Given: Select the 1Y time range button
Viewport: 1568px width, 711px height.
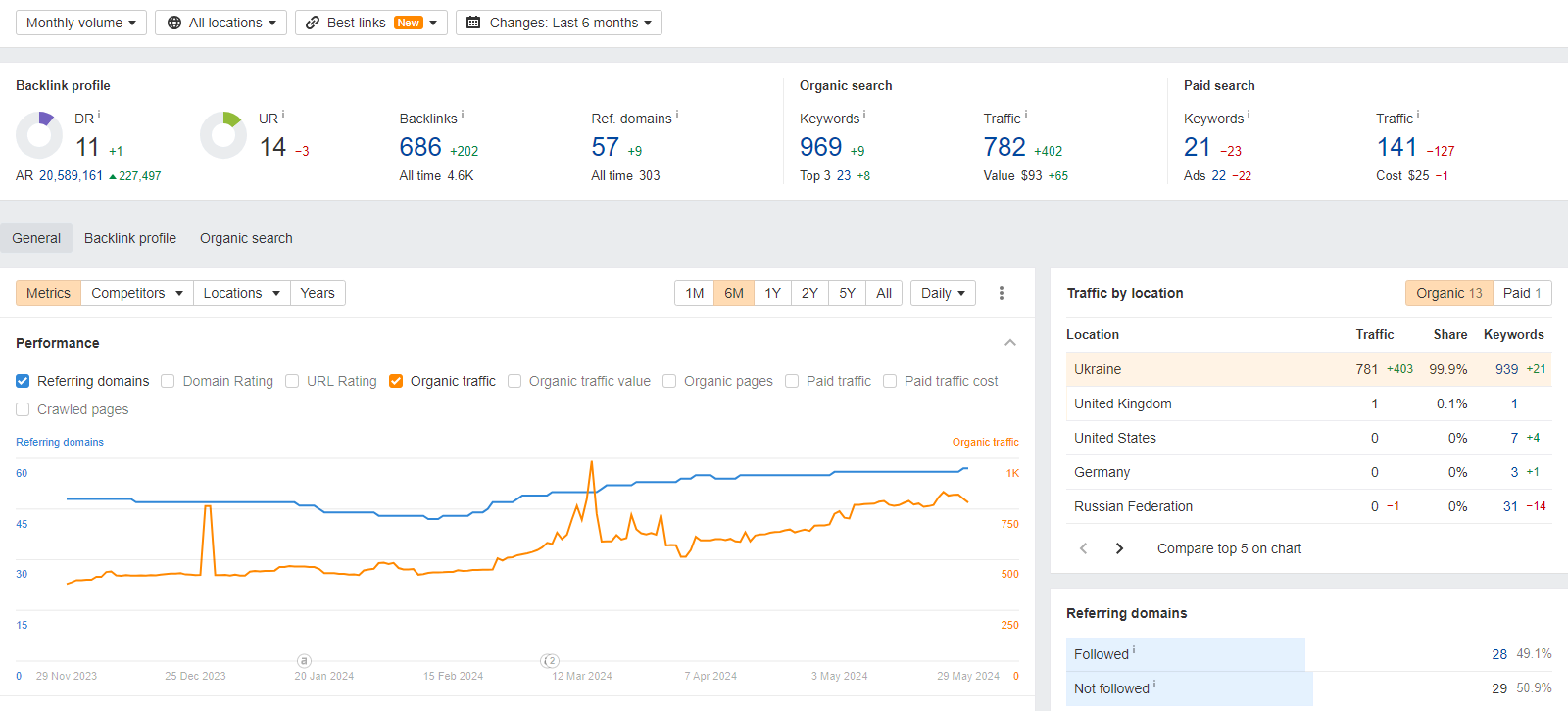Looking at the screenshot, I should (772, 293).
